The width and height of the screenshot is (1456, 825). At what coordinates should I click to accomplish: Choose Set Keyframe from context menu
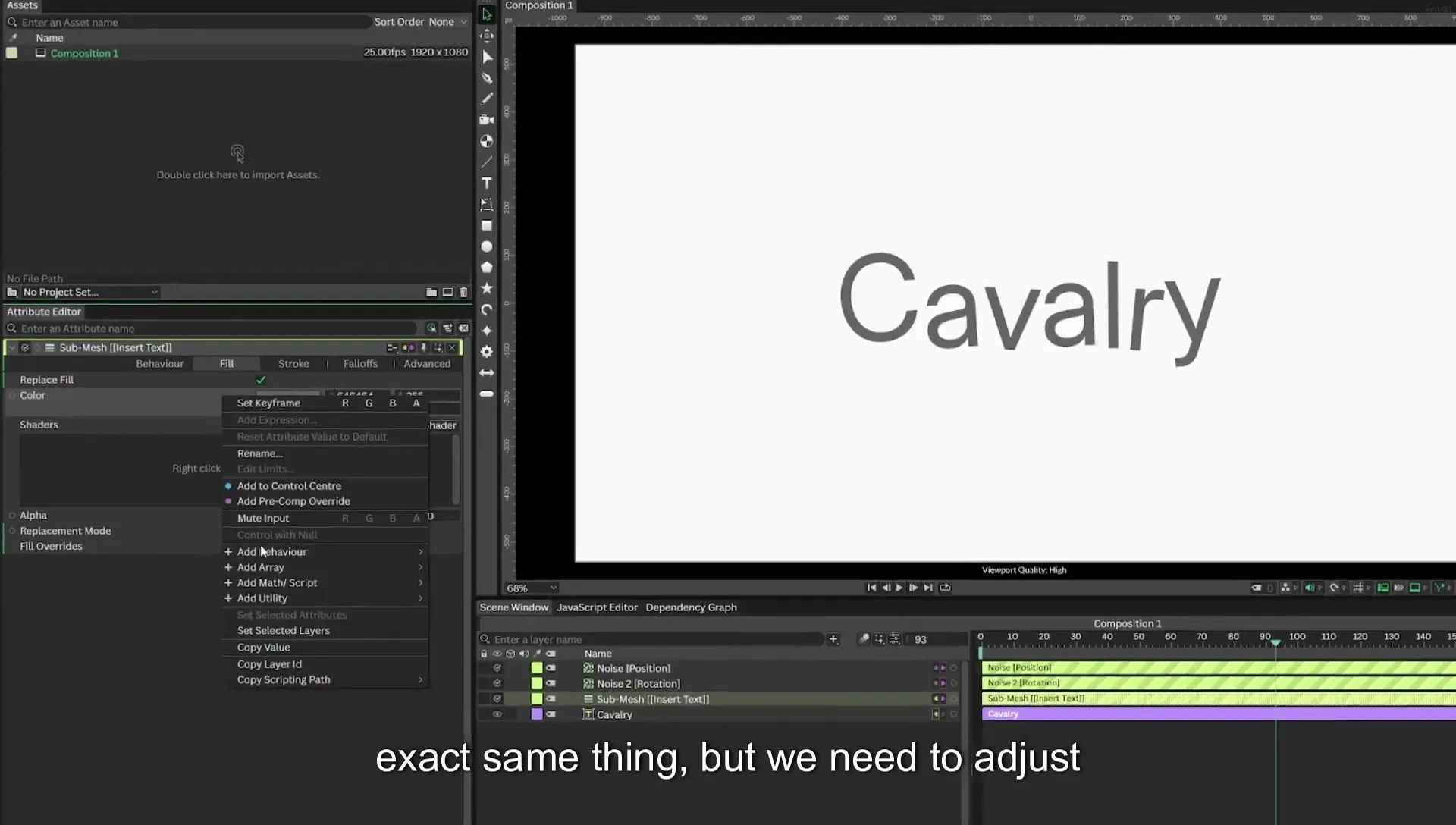pos(268,403)
